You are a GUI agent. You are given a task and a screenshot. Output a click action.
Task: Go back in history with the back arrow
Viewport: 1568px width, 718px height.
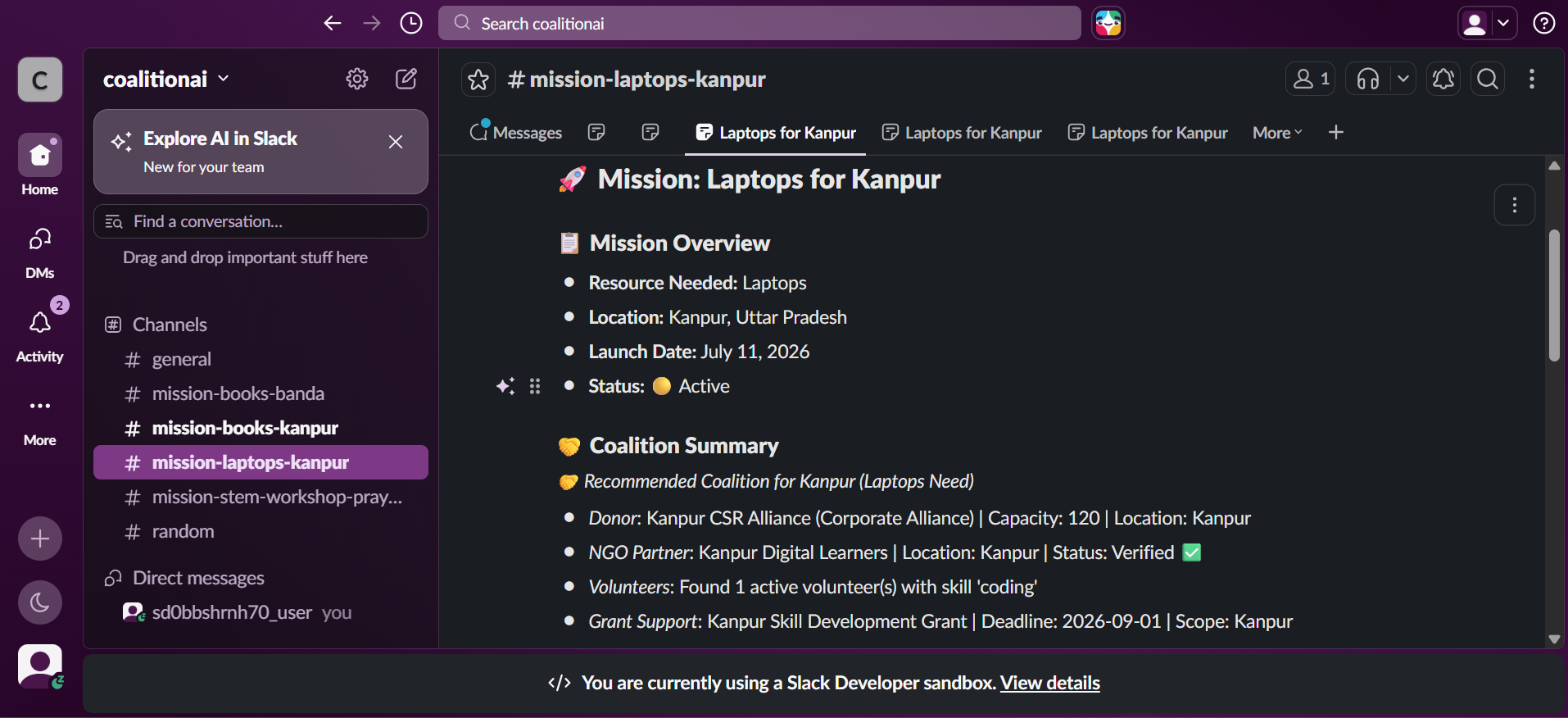332,23
